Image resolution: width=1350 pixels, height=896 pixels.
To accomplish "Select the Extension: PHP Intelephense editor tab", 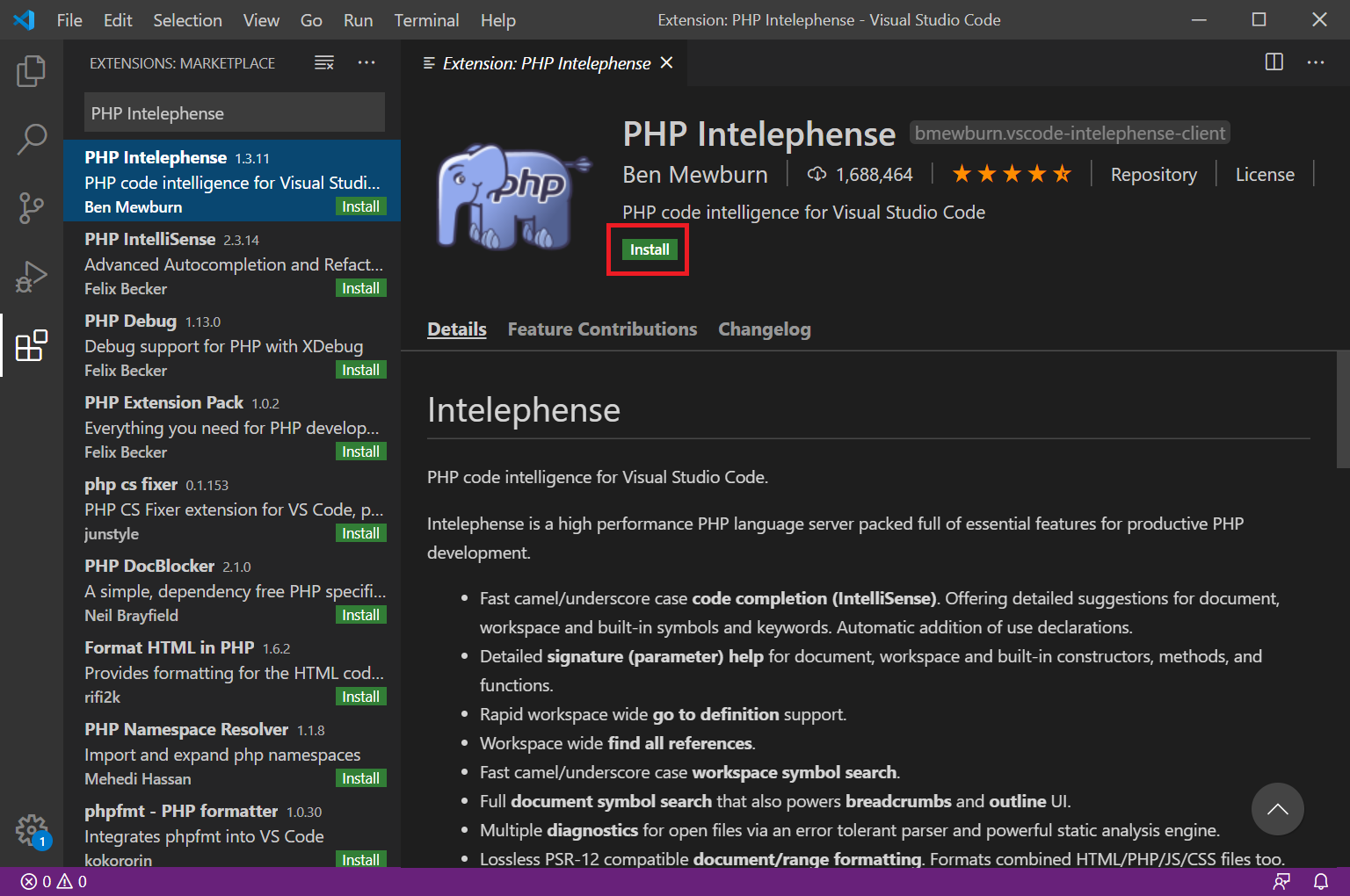I will (x=545, y=62).
